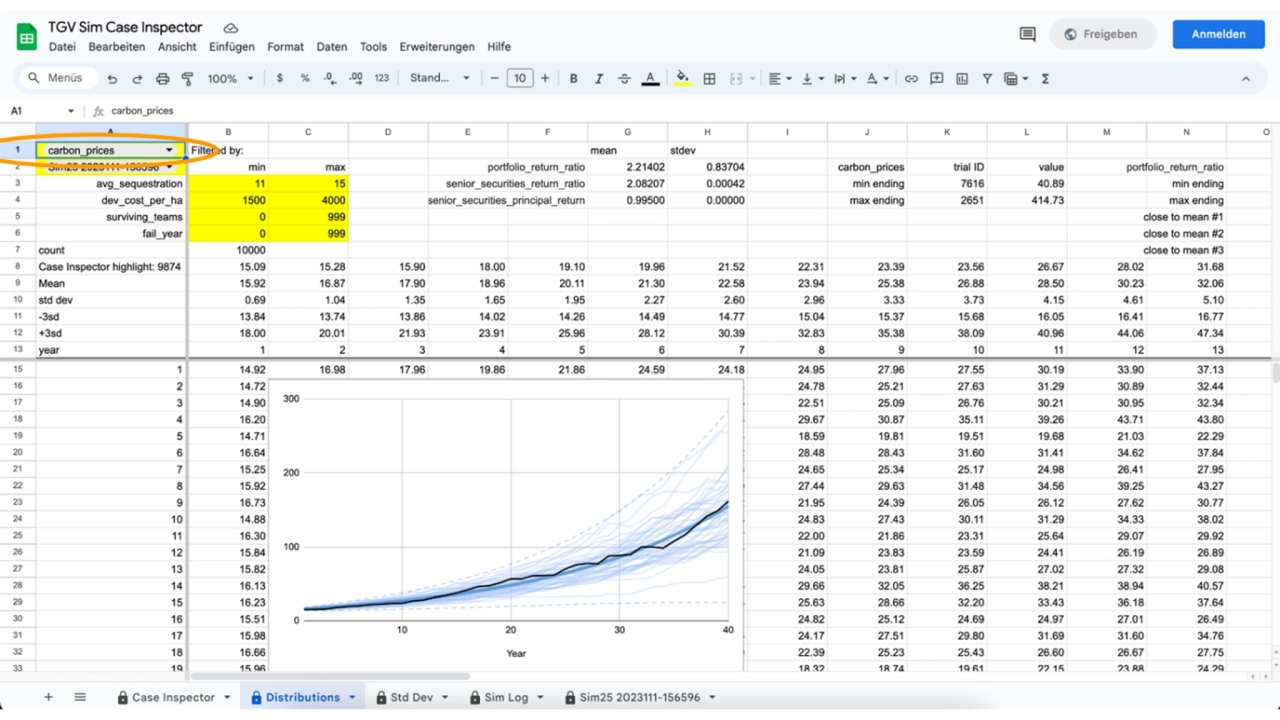This screenshot has width=1280, height=720.
Task: Open the 123 number formats icon
Action: [x=381, y=78]
